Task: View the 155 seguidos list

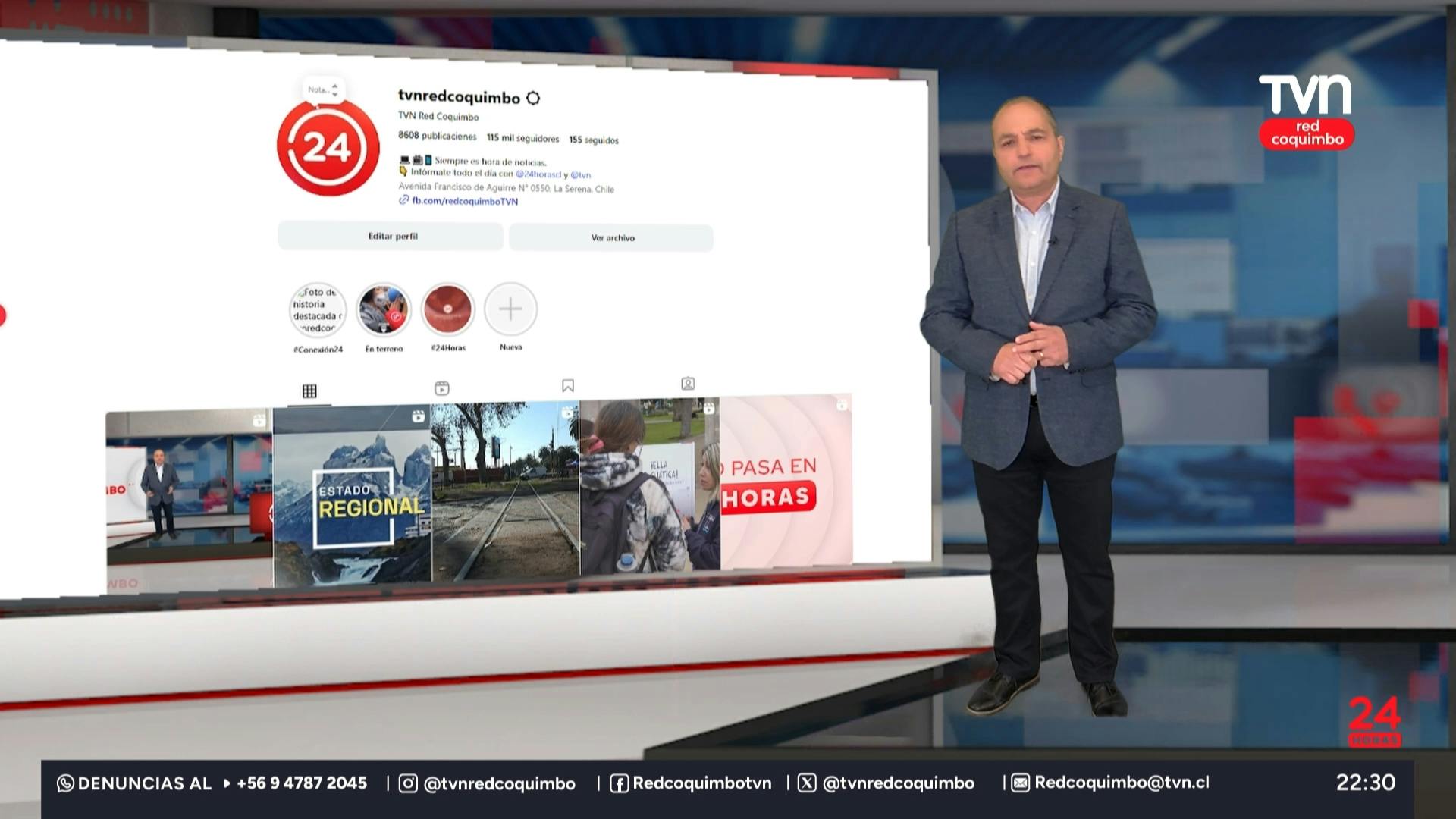Action: tap(594, 140)
